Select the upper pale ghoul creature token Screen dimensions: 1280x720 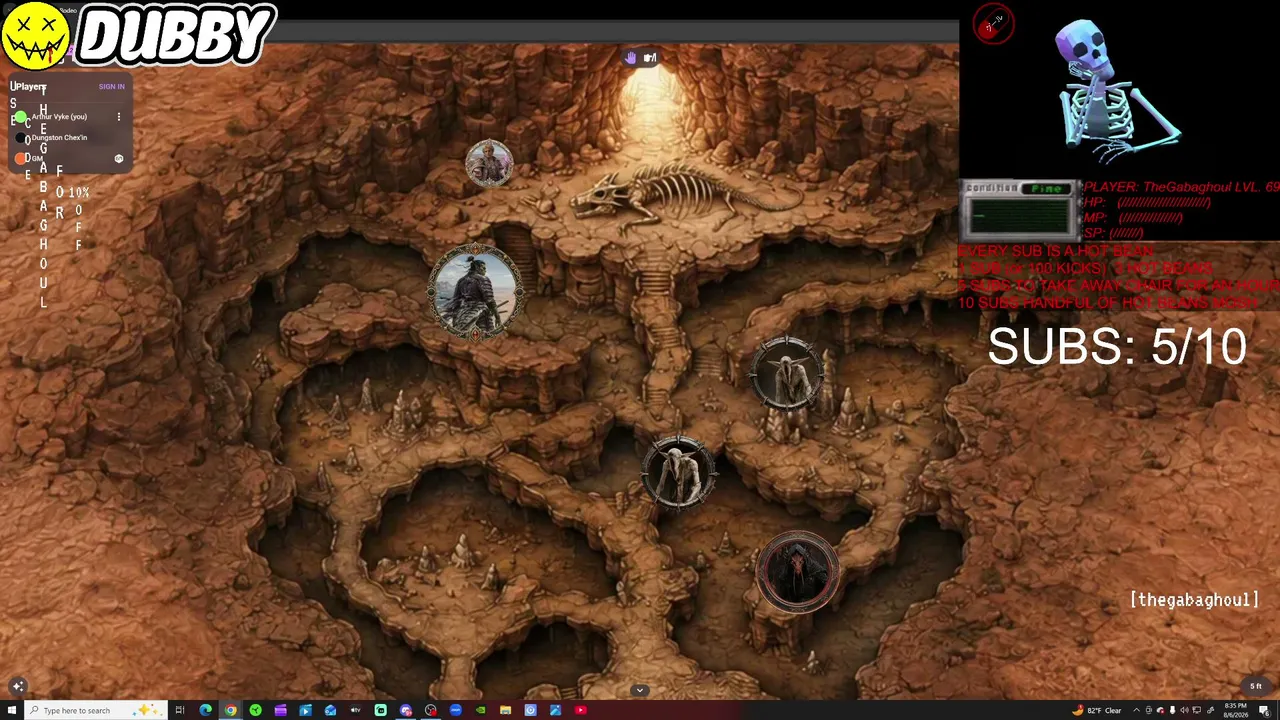click(788, 373)
